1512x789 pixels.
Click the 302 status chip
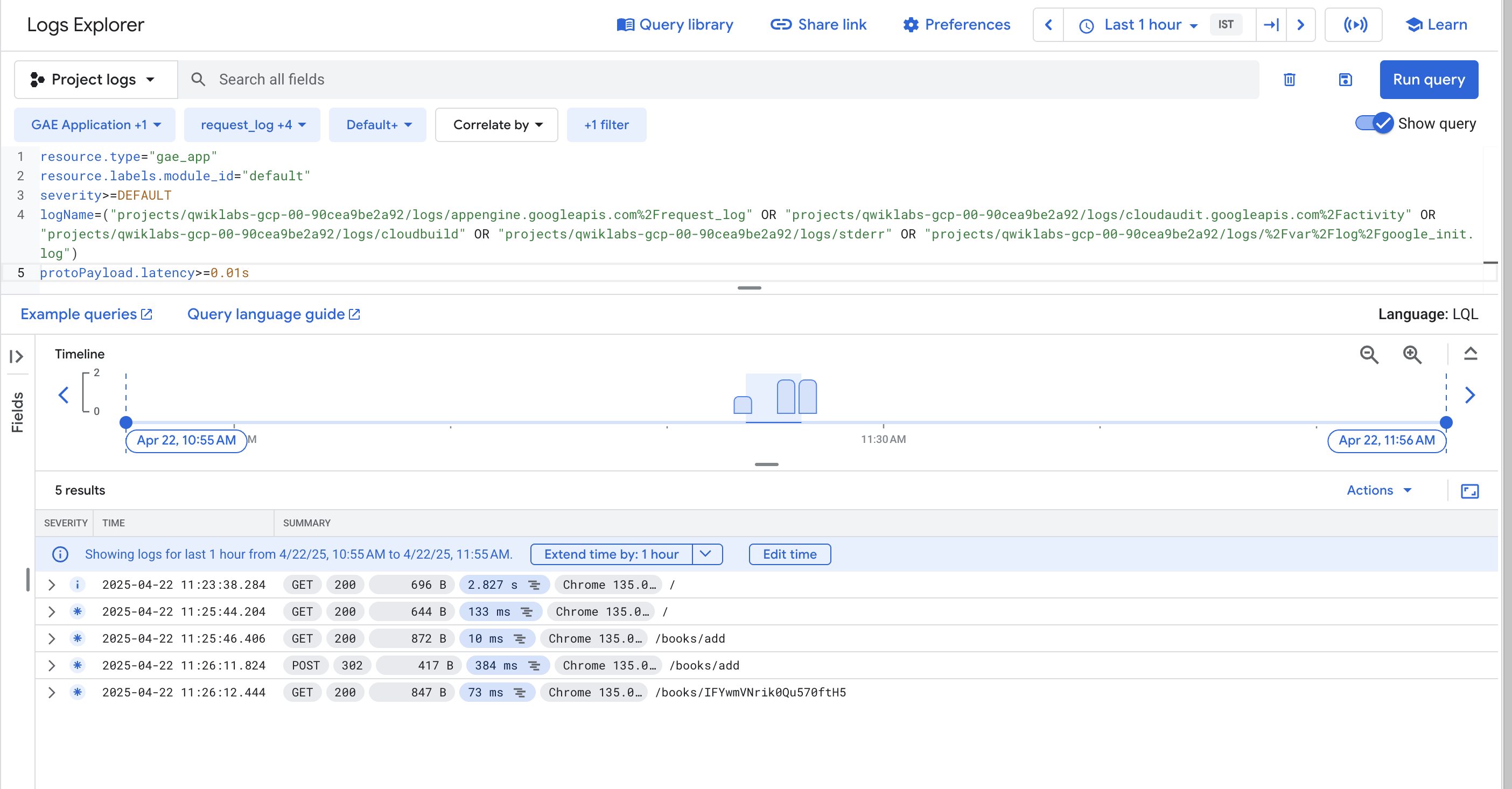(x=352, y=666)
